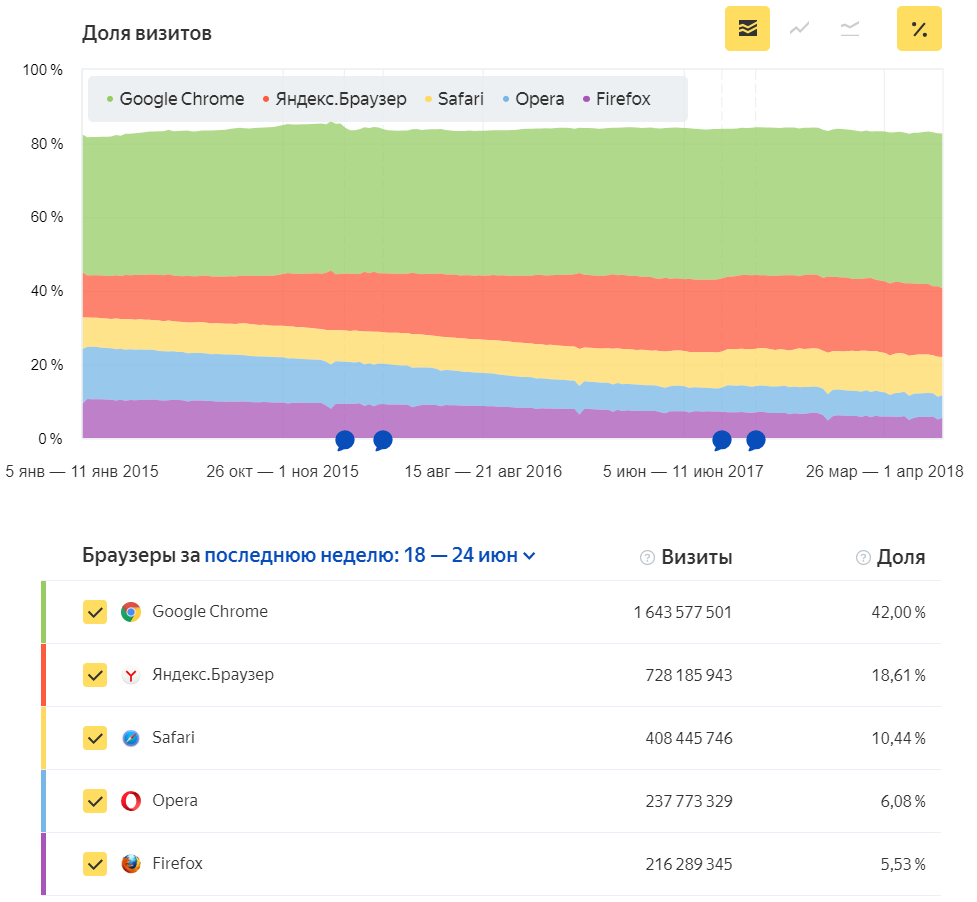Click the Safari legend entry

click(x=454, y=99)
